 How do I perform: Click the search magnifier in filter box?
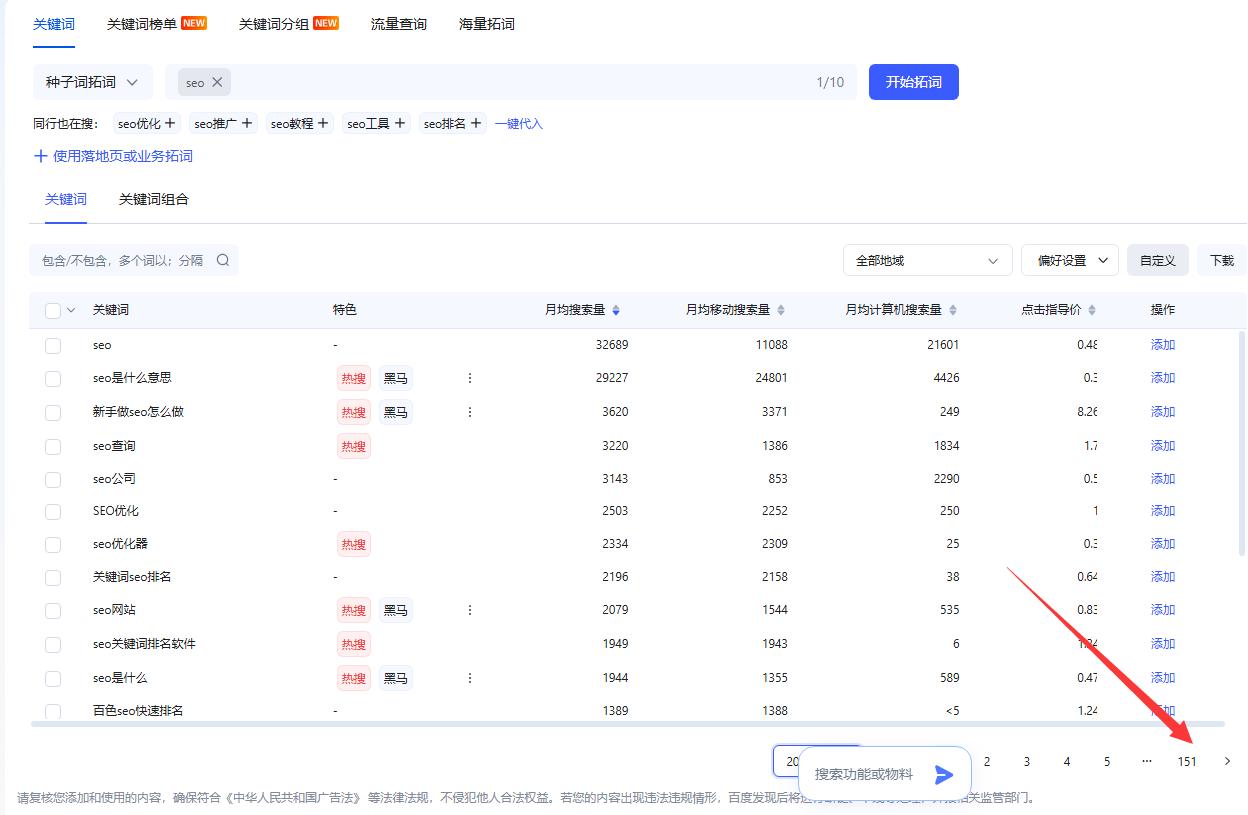(x=223, y=260)
